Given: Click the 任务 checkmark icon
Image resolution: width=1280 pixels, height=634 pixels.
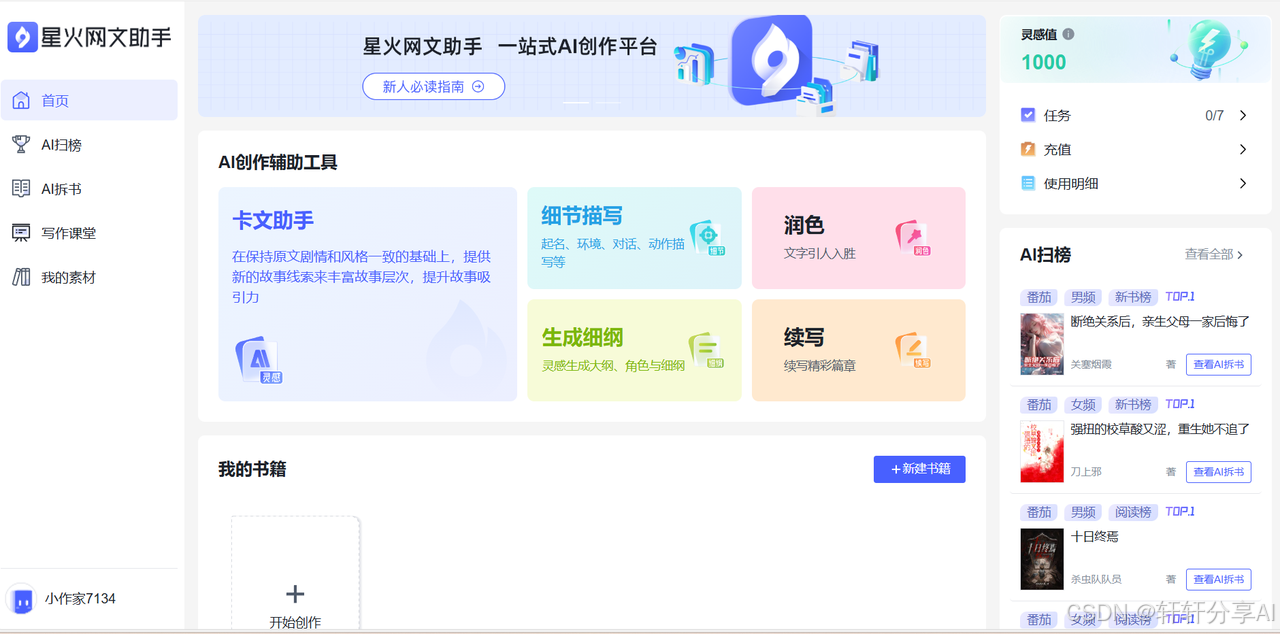Looking at the screenshot, I should tap(1028, 115).
